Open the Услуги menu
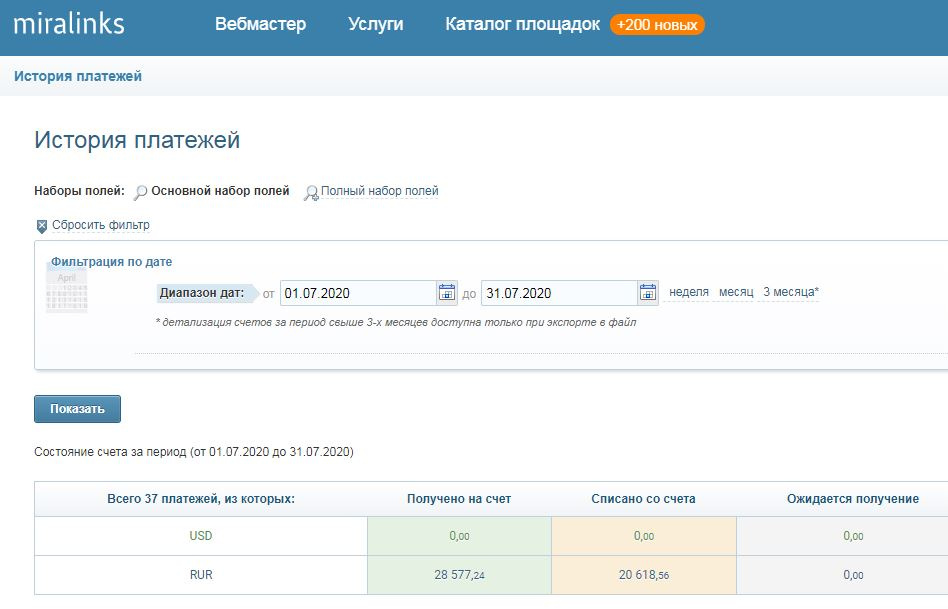948x609 pixels. click(x=375, y=24)
